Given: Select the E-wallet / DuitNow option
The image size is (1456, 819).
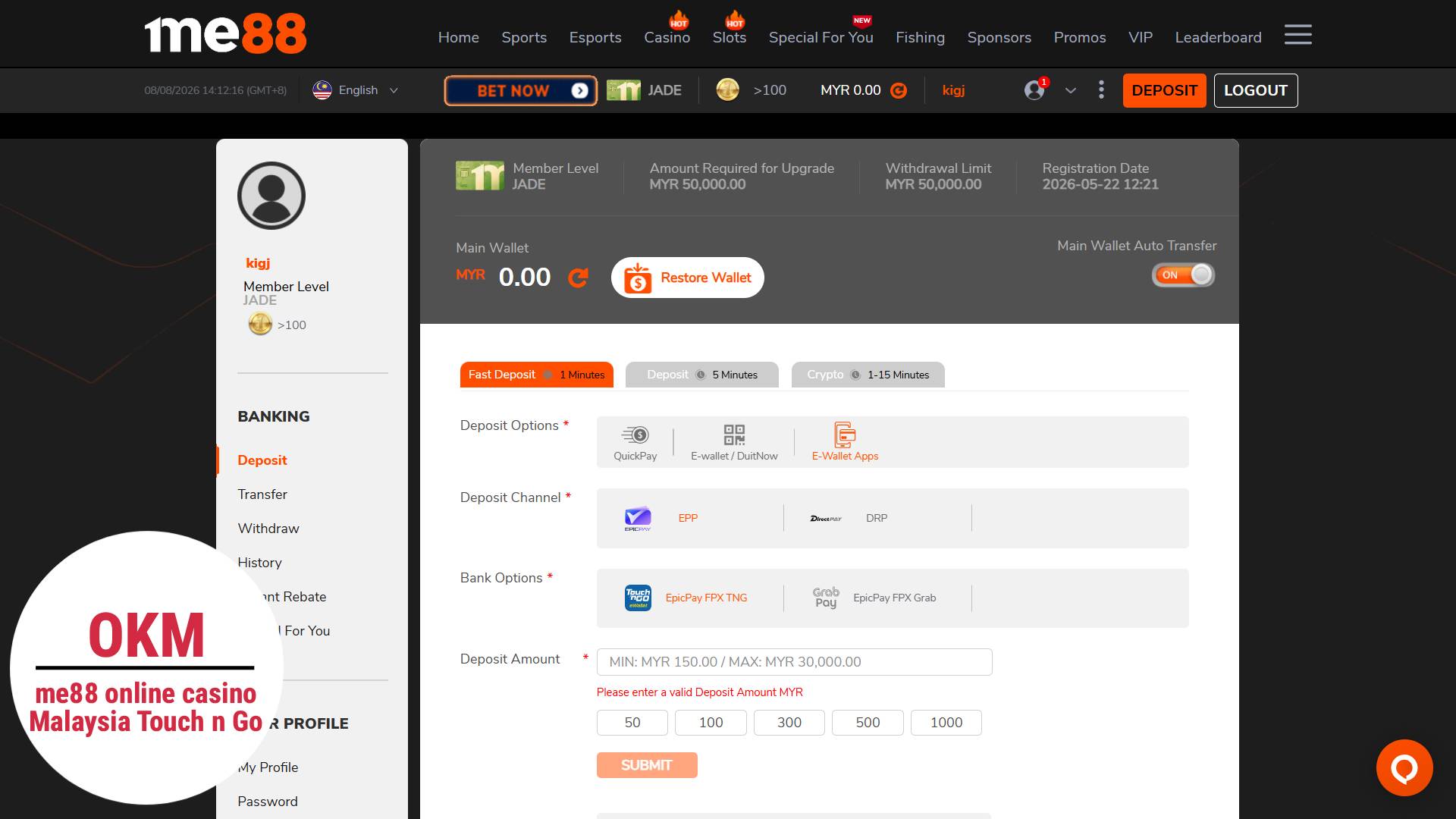Looking at the screenshot, I should (x=734, y=442).
